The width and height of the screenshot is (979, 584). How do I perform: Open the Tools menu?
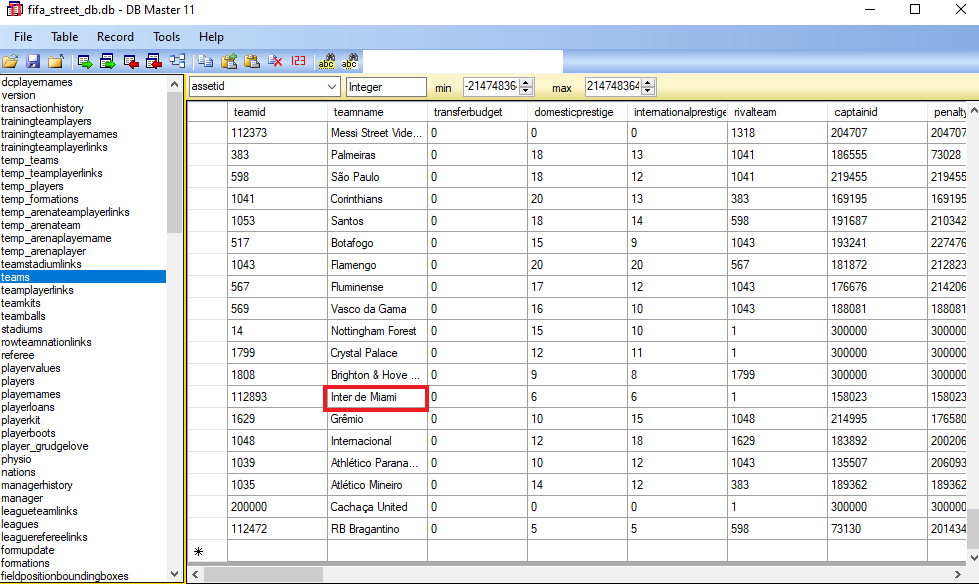pos(167,37)
